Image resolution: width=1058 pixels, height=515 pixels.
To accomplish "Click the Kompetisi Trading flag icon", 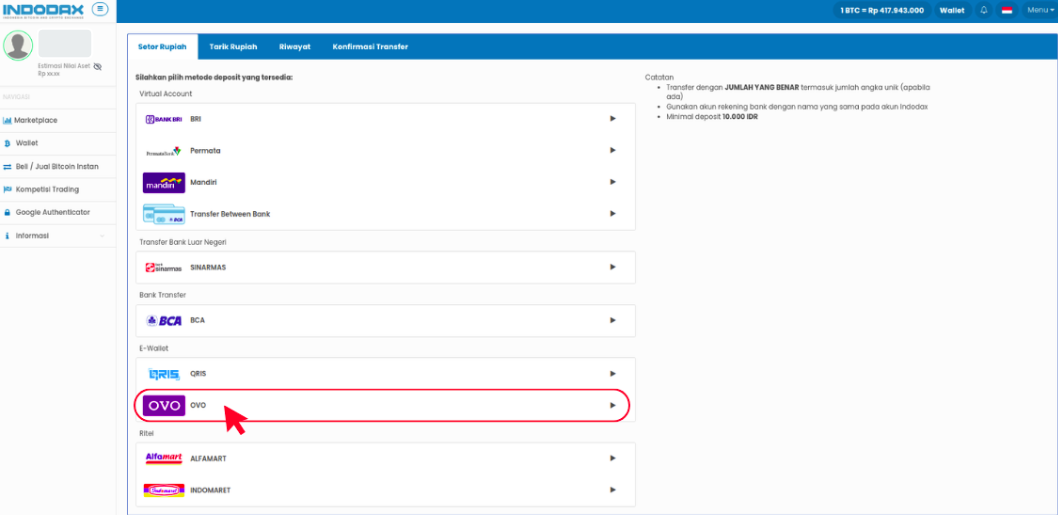I will coord(7,190).
